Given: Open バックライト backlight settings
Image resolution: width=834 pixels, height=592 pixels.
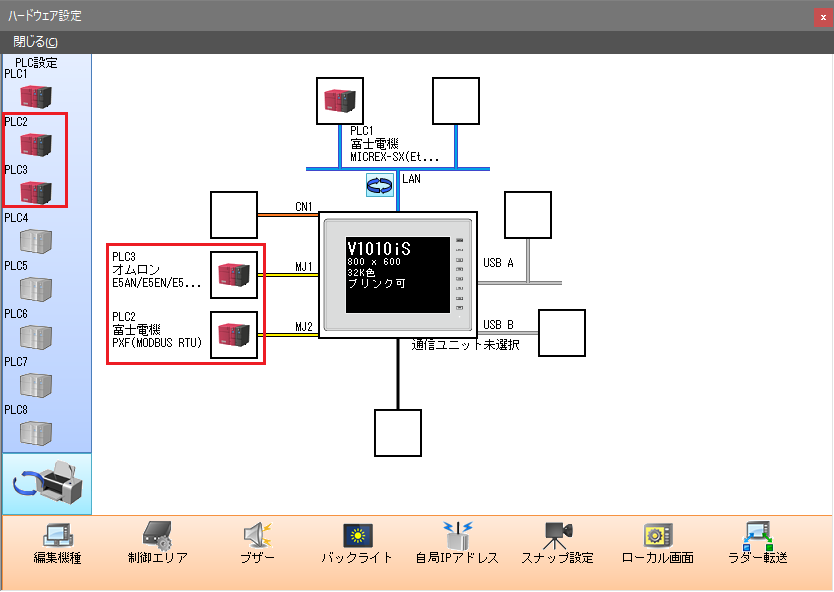Looking at the screenshot, I should [x=357, y=543].
